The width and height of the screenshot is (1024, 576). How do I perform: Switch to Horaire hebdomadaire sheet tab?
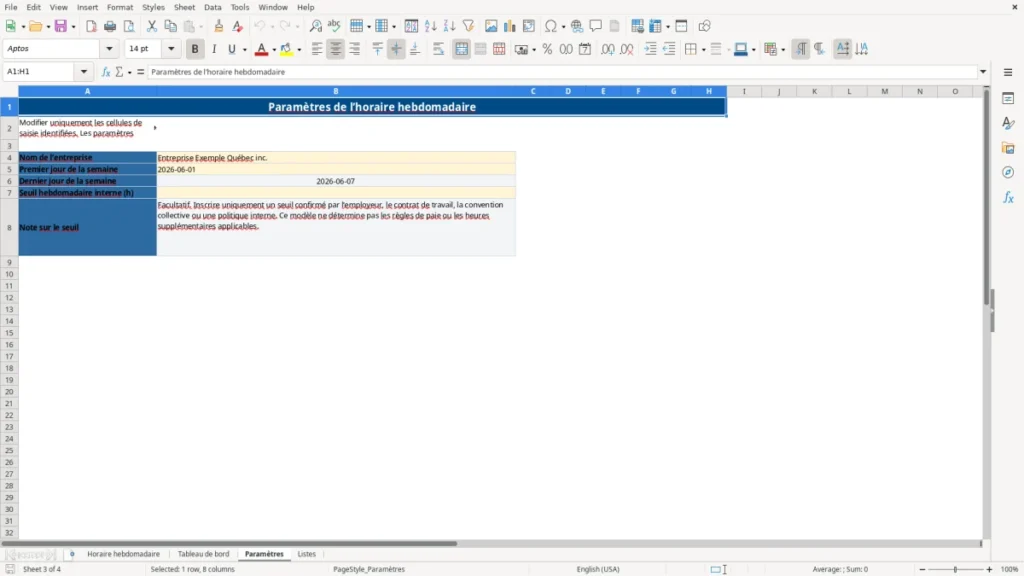pyautogui.click(x=123, y=554)
